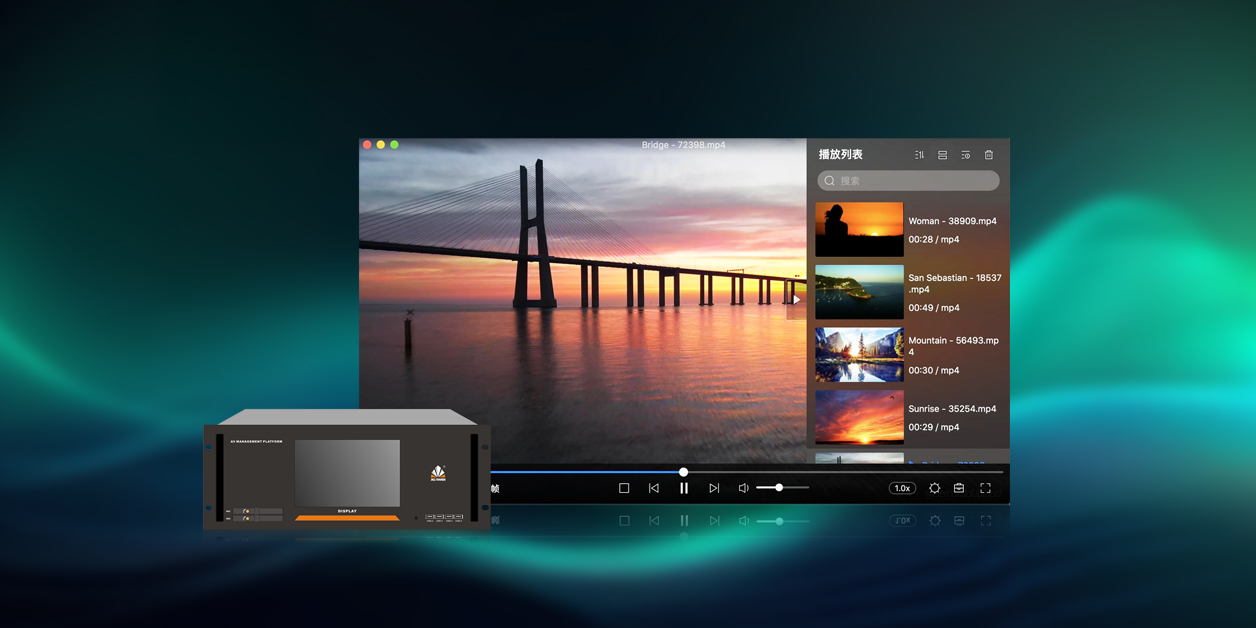Click the volume slider handle
1256x628 pixels.
(779, 488)
